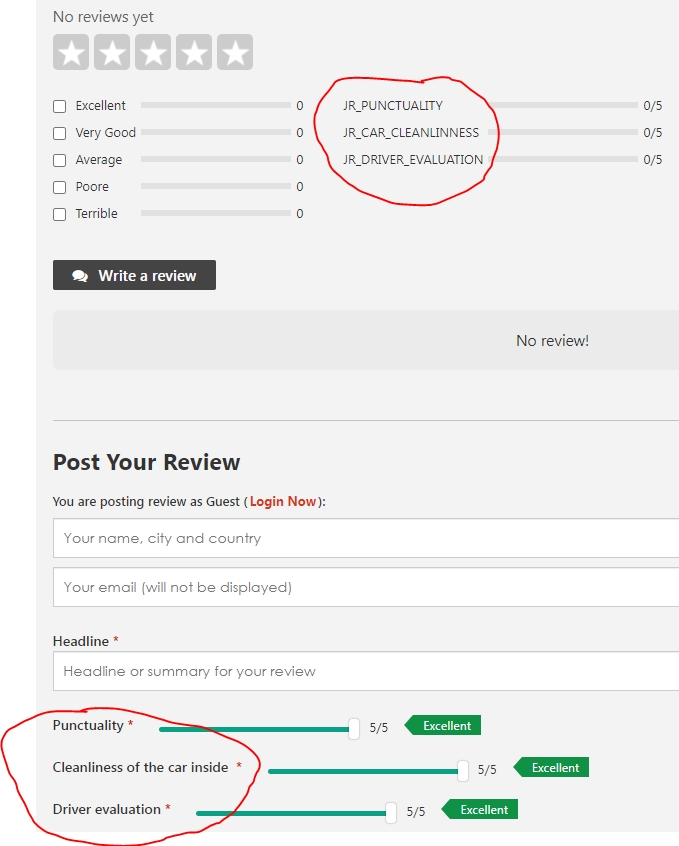Screen dimensions: 679x846
Task: Click the Headline summary text field
Action: click(x=366, y=671)
